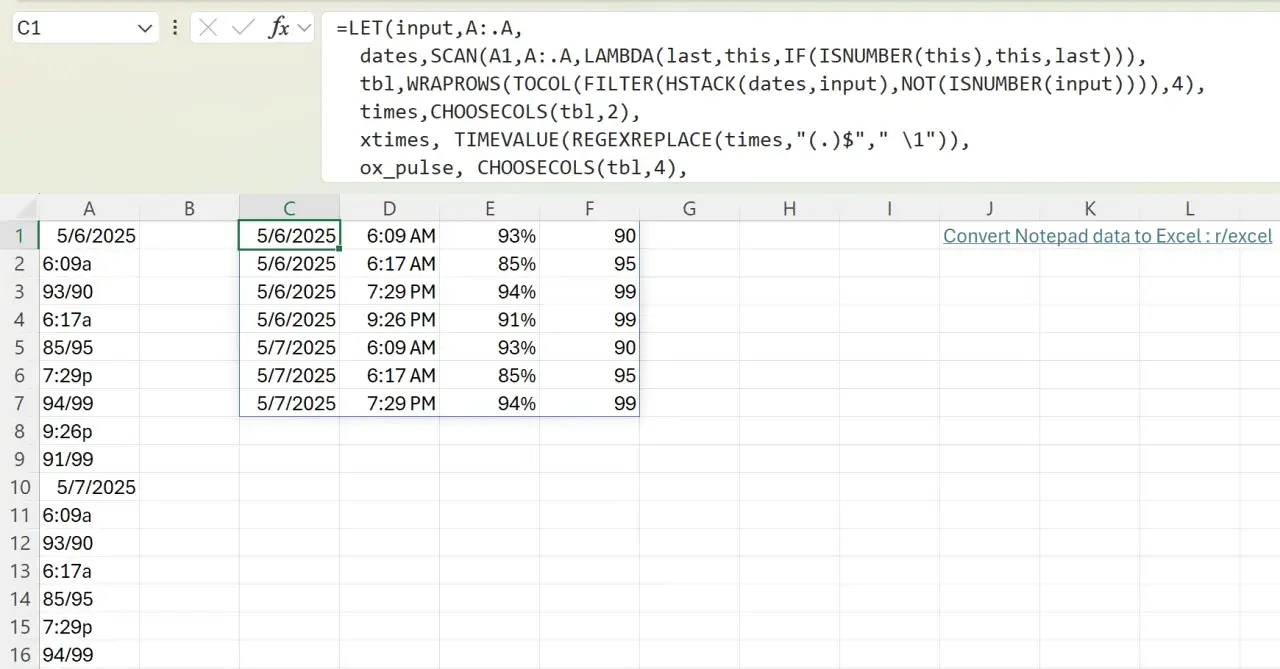Select column C header
The height and width of the screenshot is (669, 1280).
point(289,209)
